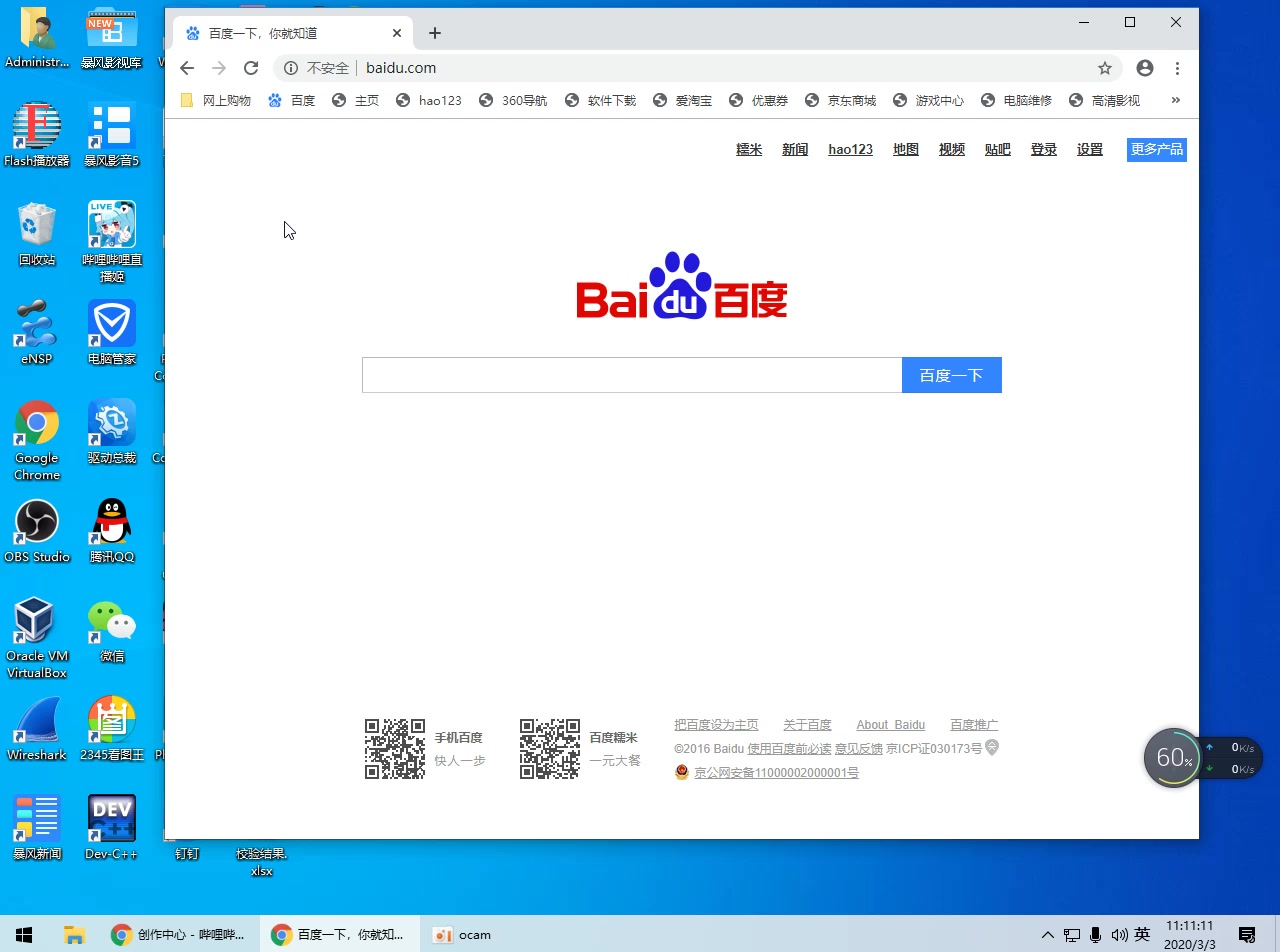
Task: Open the 网上购物 bookmarks folder
Action: (216, 100)
